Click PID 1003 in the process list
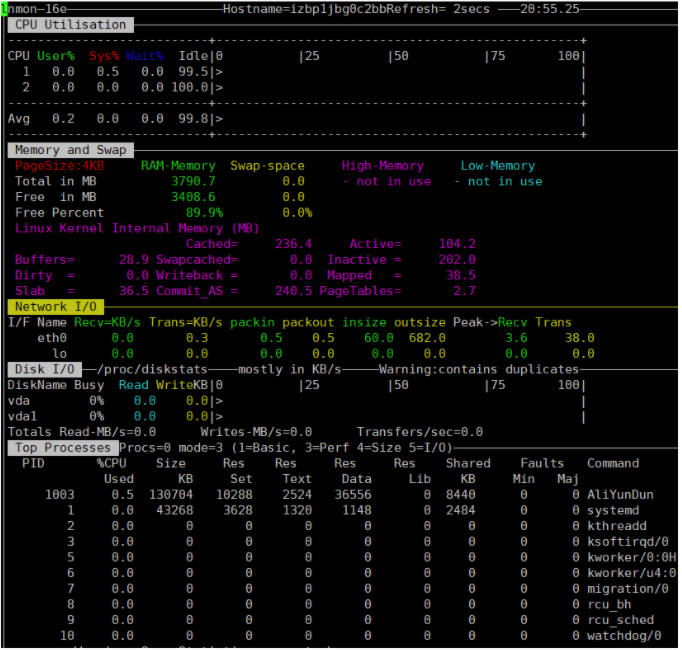Screen dimensions: 682x650 [60, 495]
